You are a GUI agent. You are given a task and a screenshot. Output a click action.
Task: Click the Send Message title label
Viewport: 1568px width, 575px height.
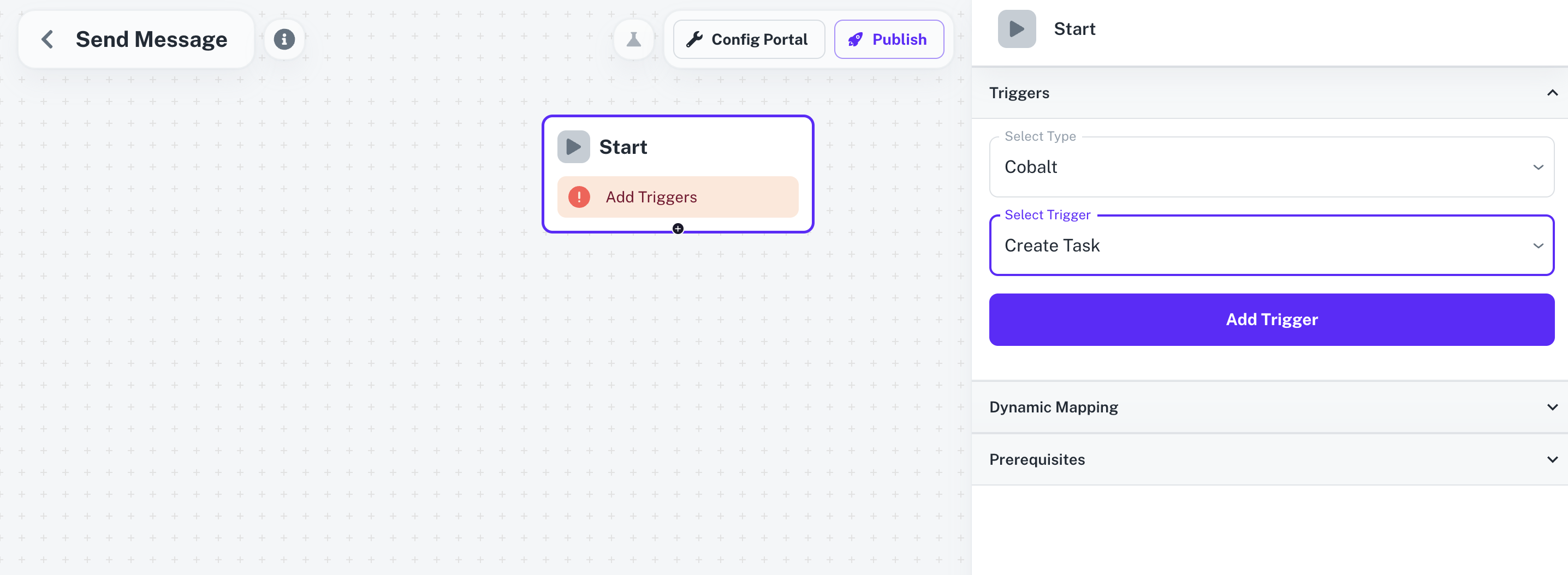pos(151,38)
